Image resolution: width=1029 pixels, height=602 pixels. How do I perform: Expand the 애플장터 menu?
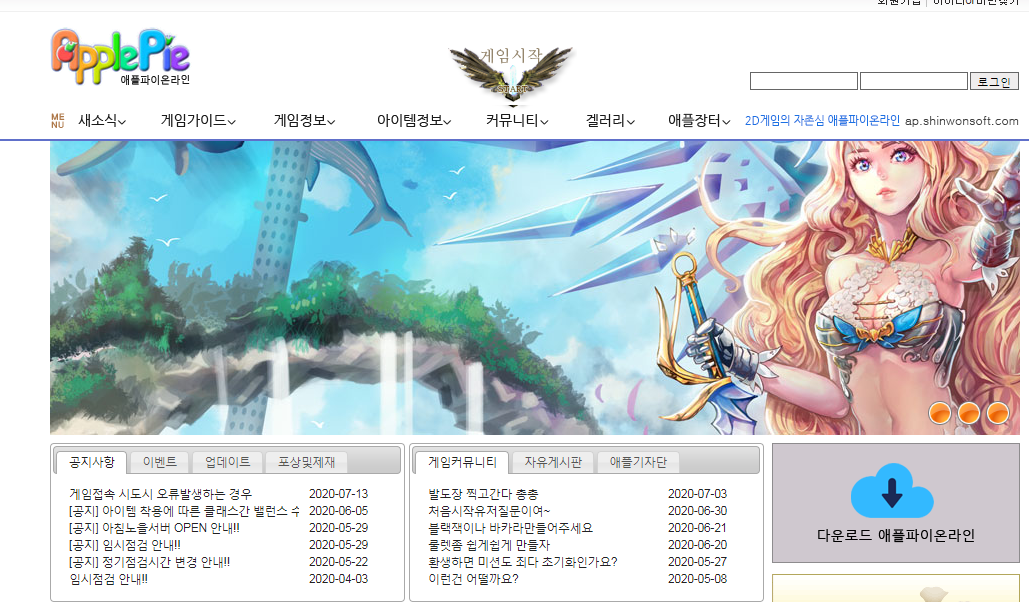click(x=699, y=121)
